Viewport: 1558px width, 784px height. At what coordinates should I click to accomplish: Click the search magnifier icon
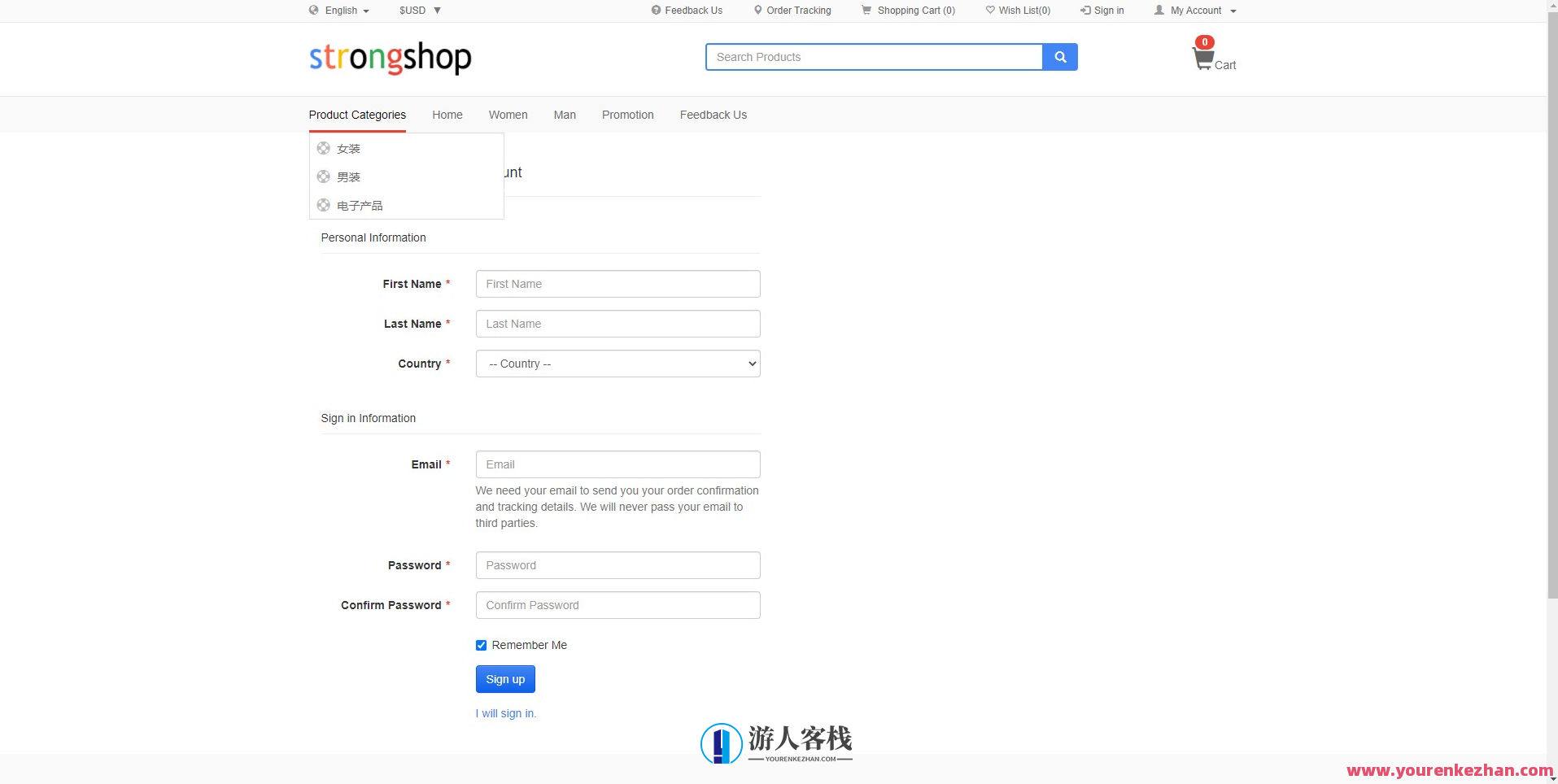pos(1059,57)
